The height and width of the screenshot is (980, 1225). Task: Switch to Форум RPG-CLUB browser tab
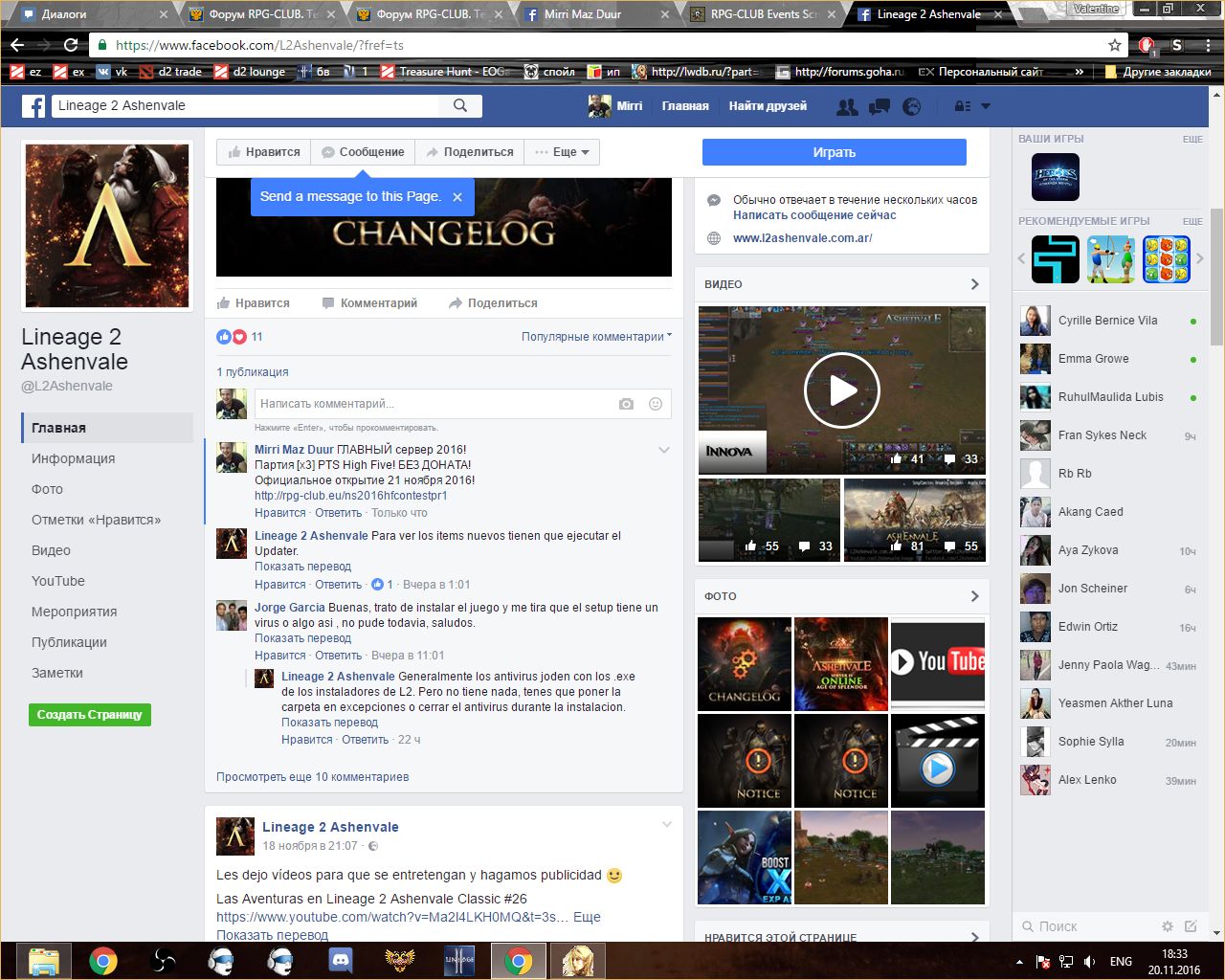point(256,14)
